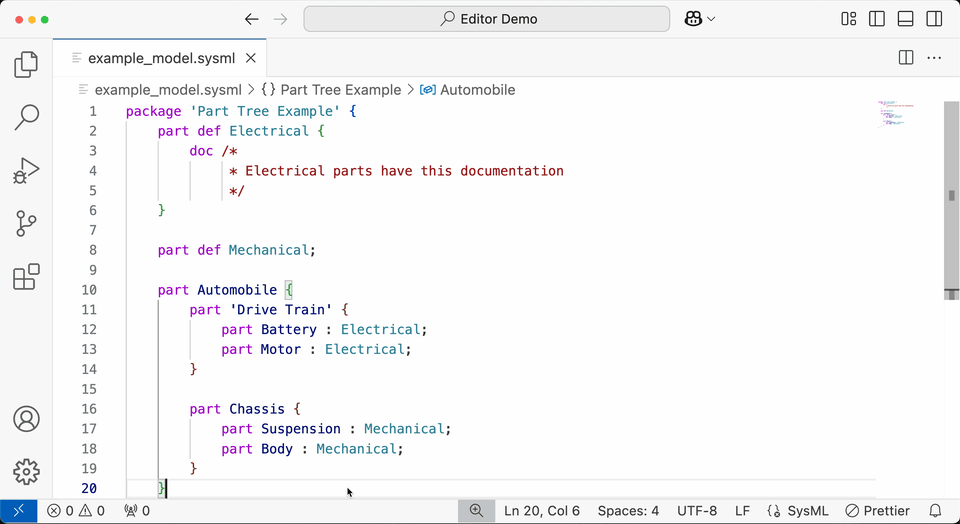Click the Prettier status bar button
Screen dimensions: 960x524
coord(877,511)
